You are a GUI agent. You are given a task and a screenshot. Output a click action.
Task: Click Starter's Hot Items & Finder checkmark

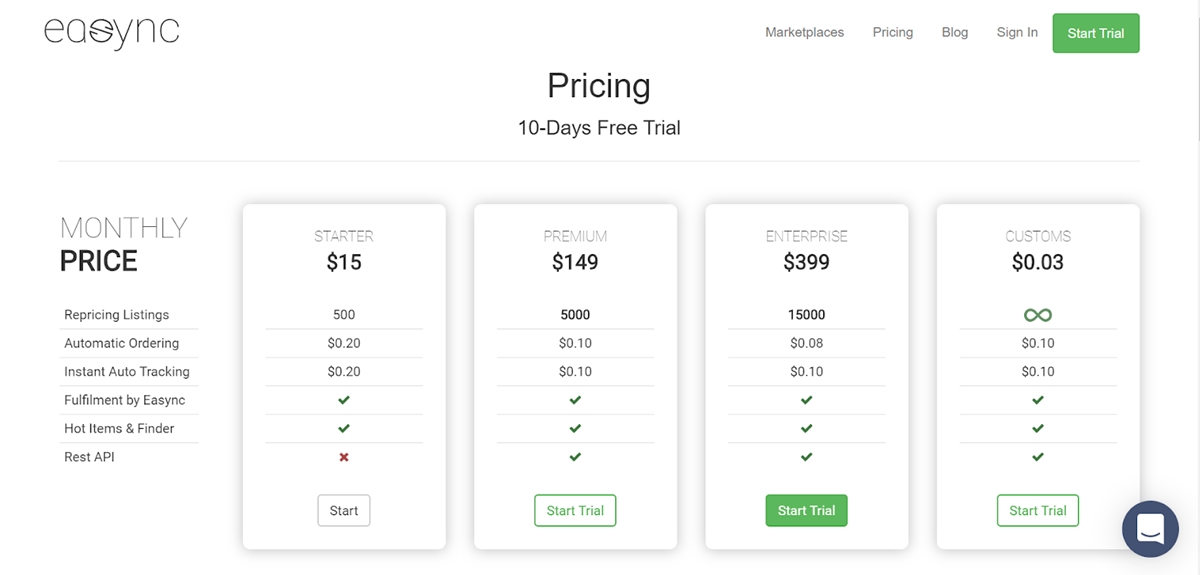click(344, 429)
